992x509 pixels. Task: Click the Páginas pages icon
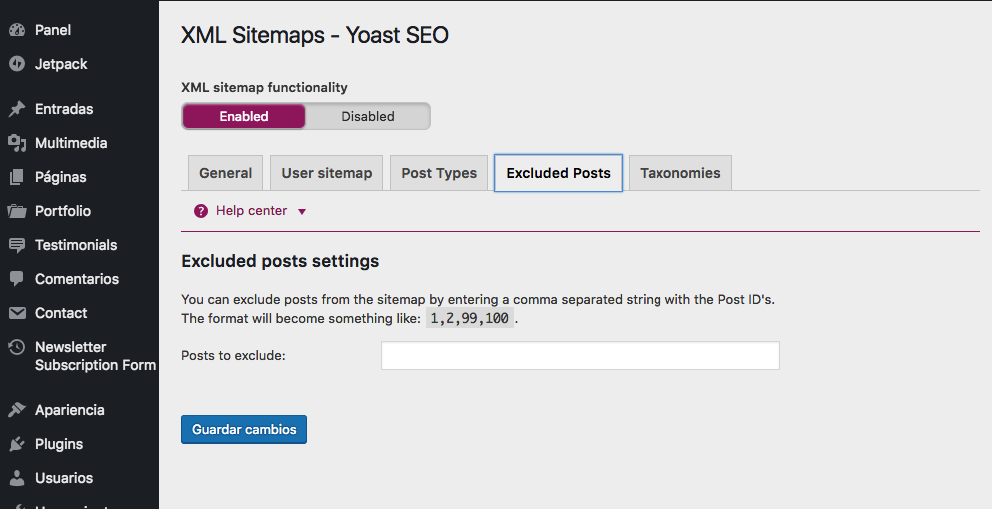17,177
